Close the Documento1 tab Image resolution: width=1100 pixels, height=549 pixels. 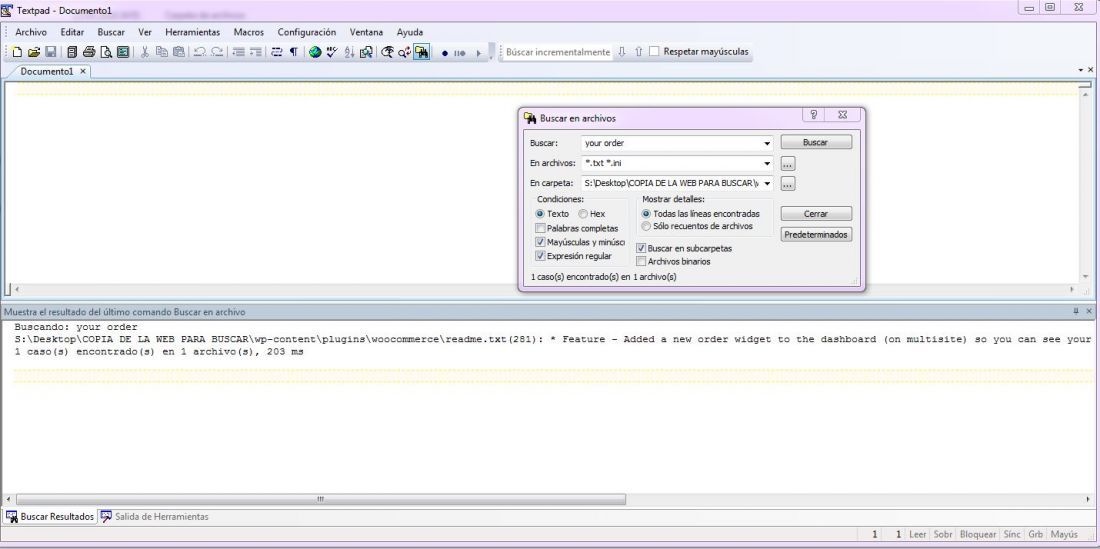pos(83,72)
